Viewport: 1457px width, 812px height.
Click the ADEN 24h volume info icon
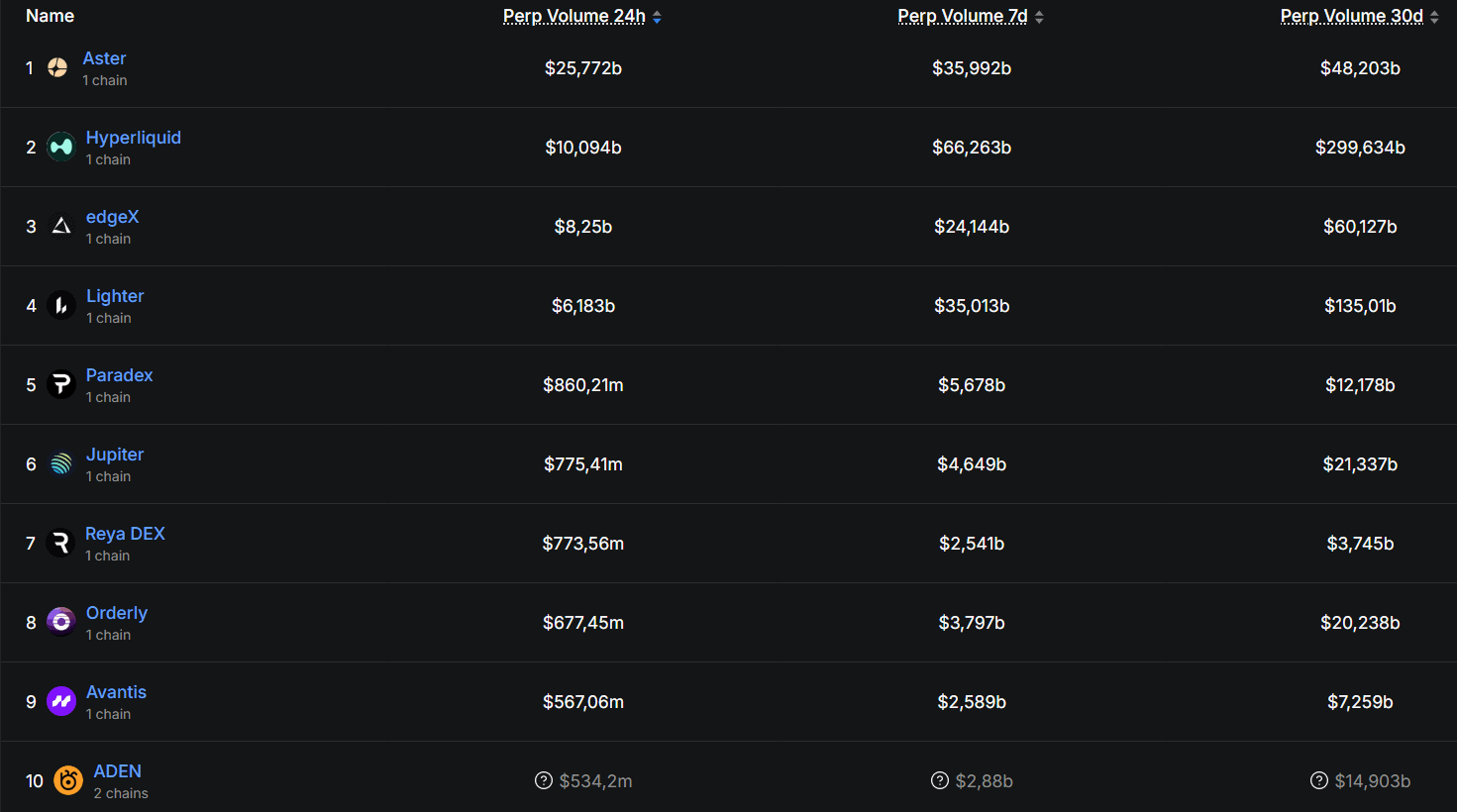point(544,780)
